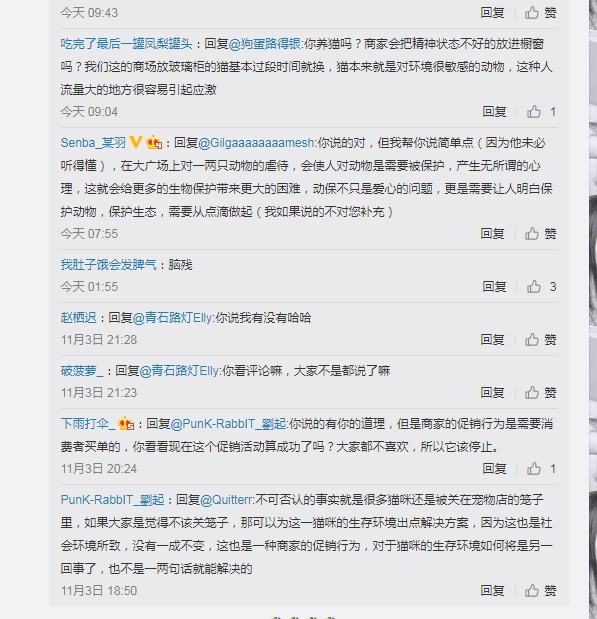This screenshot has width=597, height=619.
Task: Like 赵栖迟's reply posted at 21:28
Action: (x=540, y=340)
